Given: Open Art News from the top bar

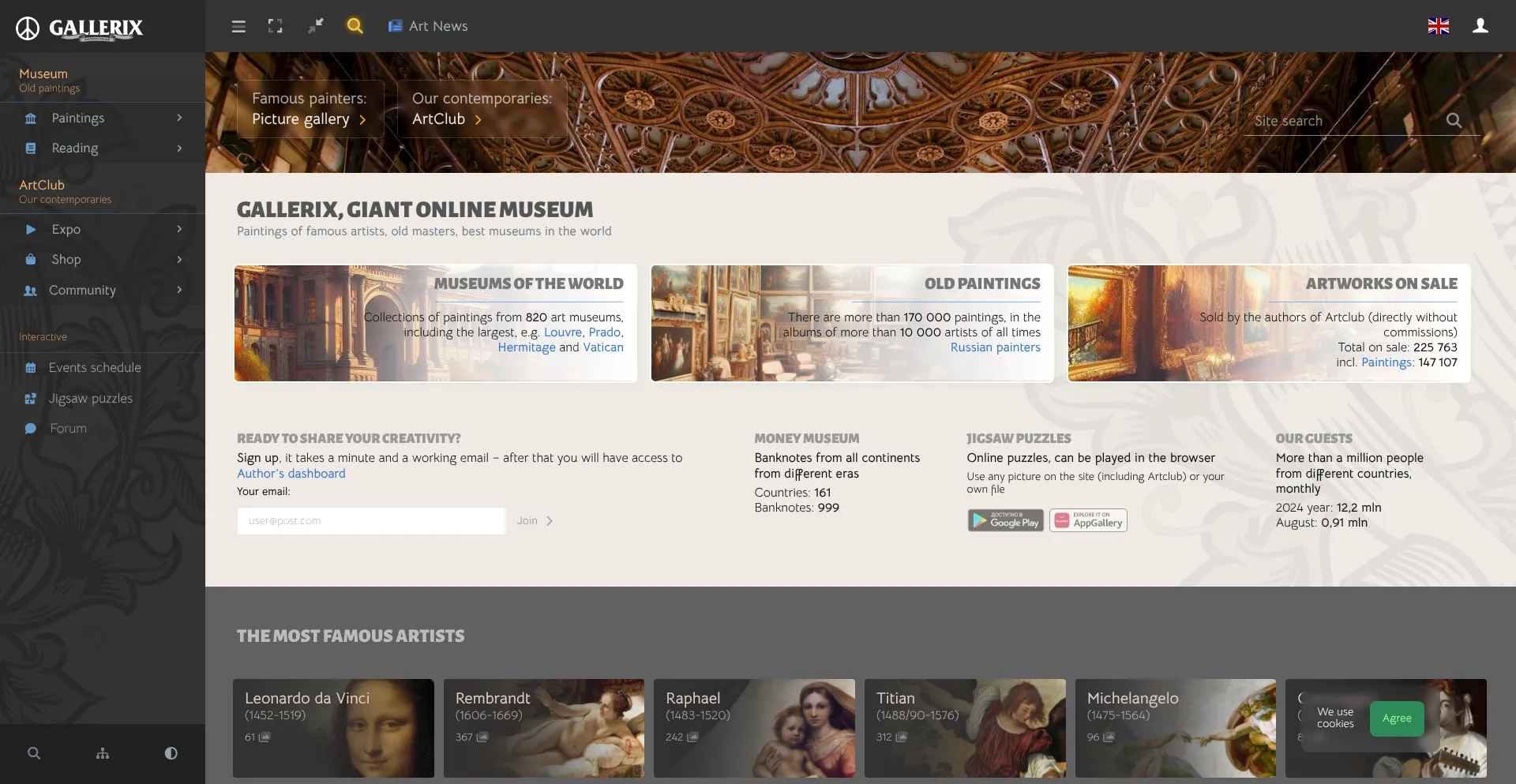Looking at the screenshot, I should [x=428, y=26].
